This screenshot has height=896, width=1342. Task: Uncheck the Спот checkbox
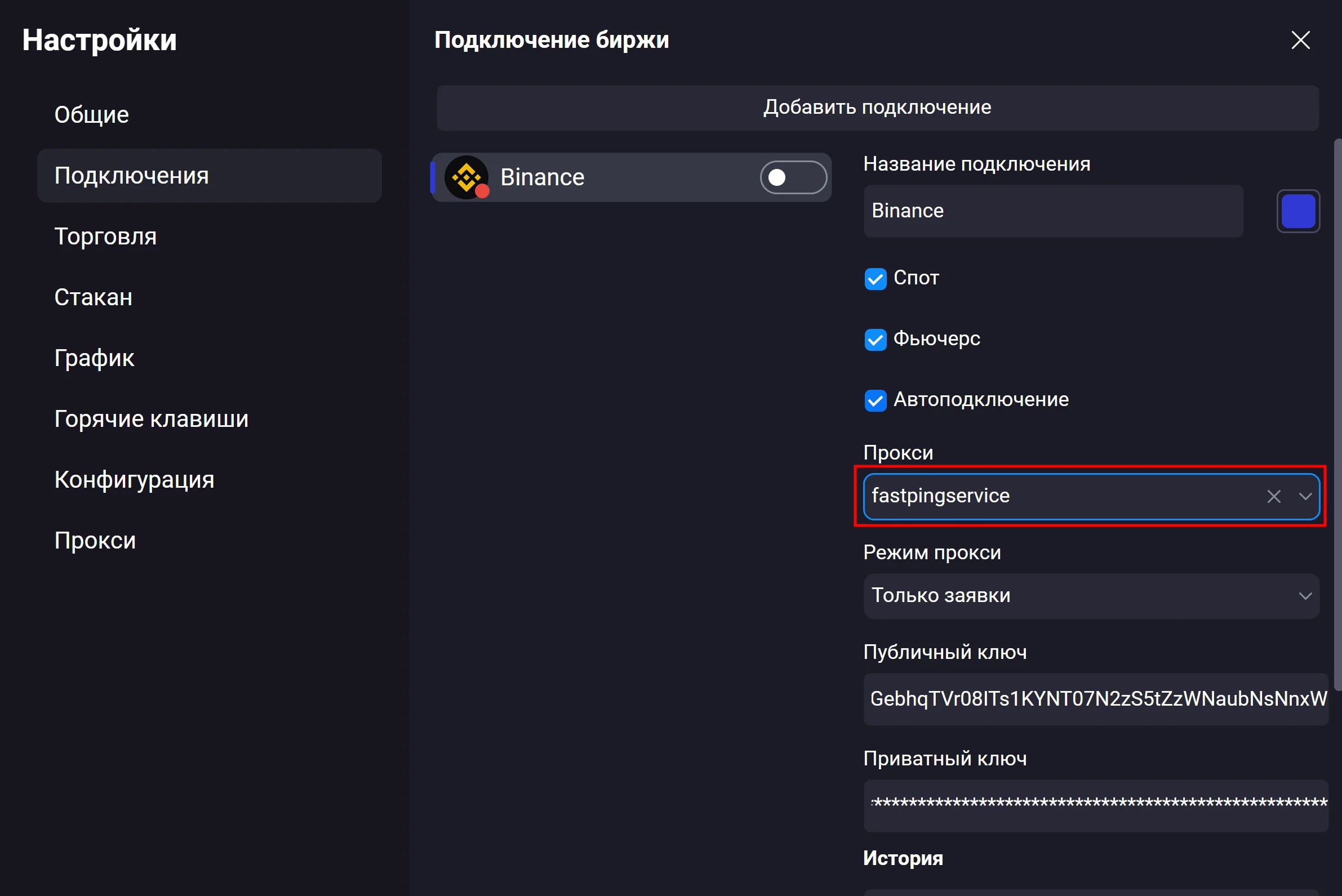875,279
